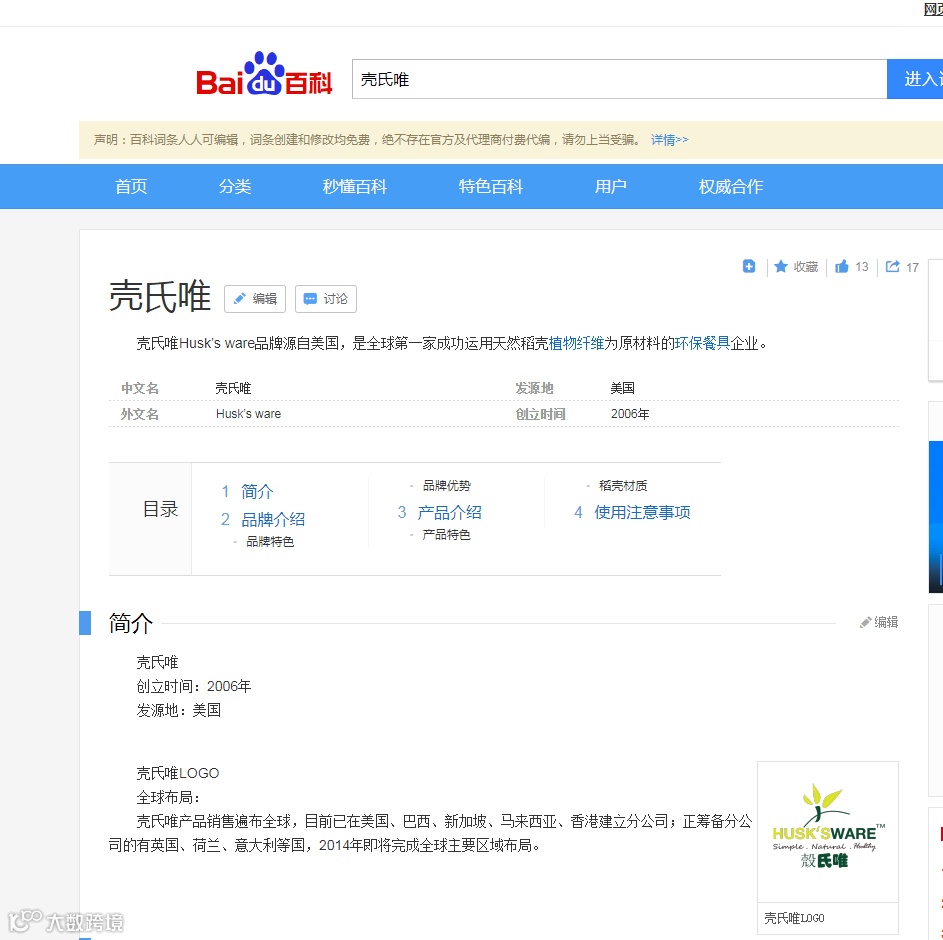Click the 壳氏唯LOGO image caption
This screenshot has height=940, width=943.
click(x=794, y=918)
